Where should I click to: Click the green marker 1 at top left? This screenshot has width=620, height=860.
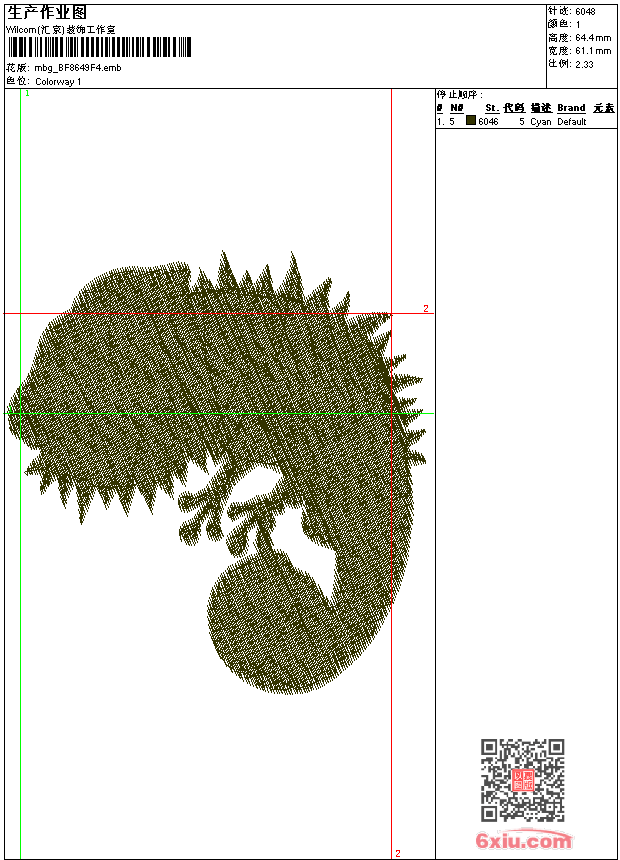(27, 93)
